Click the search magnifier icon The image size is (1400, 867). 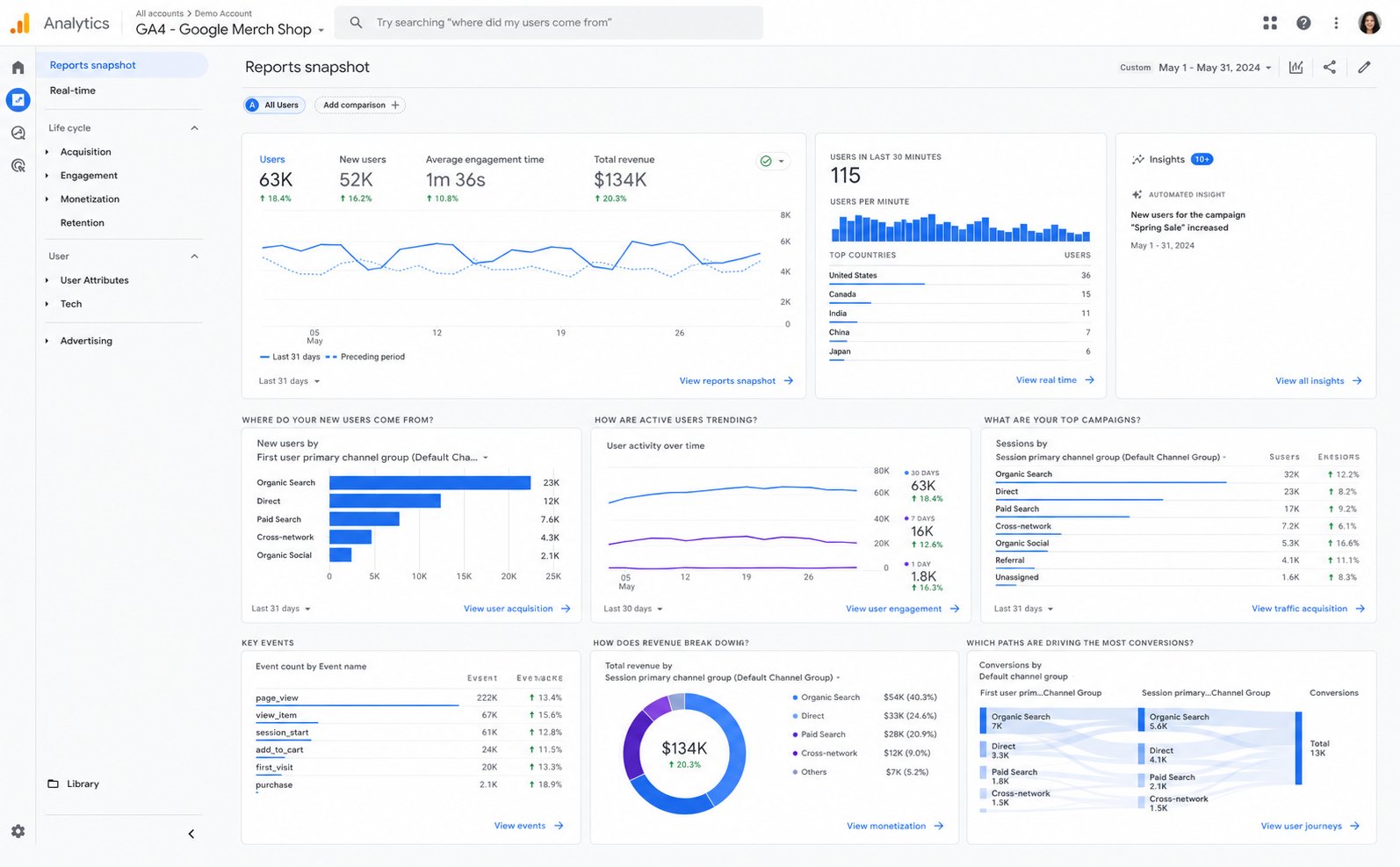pos(356,23)
